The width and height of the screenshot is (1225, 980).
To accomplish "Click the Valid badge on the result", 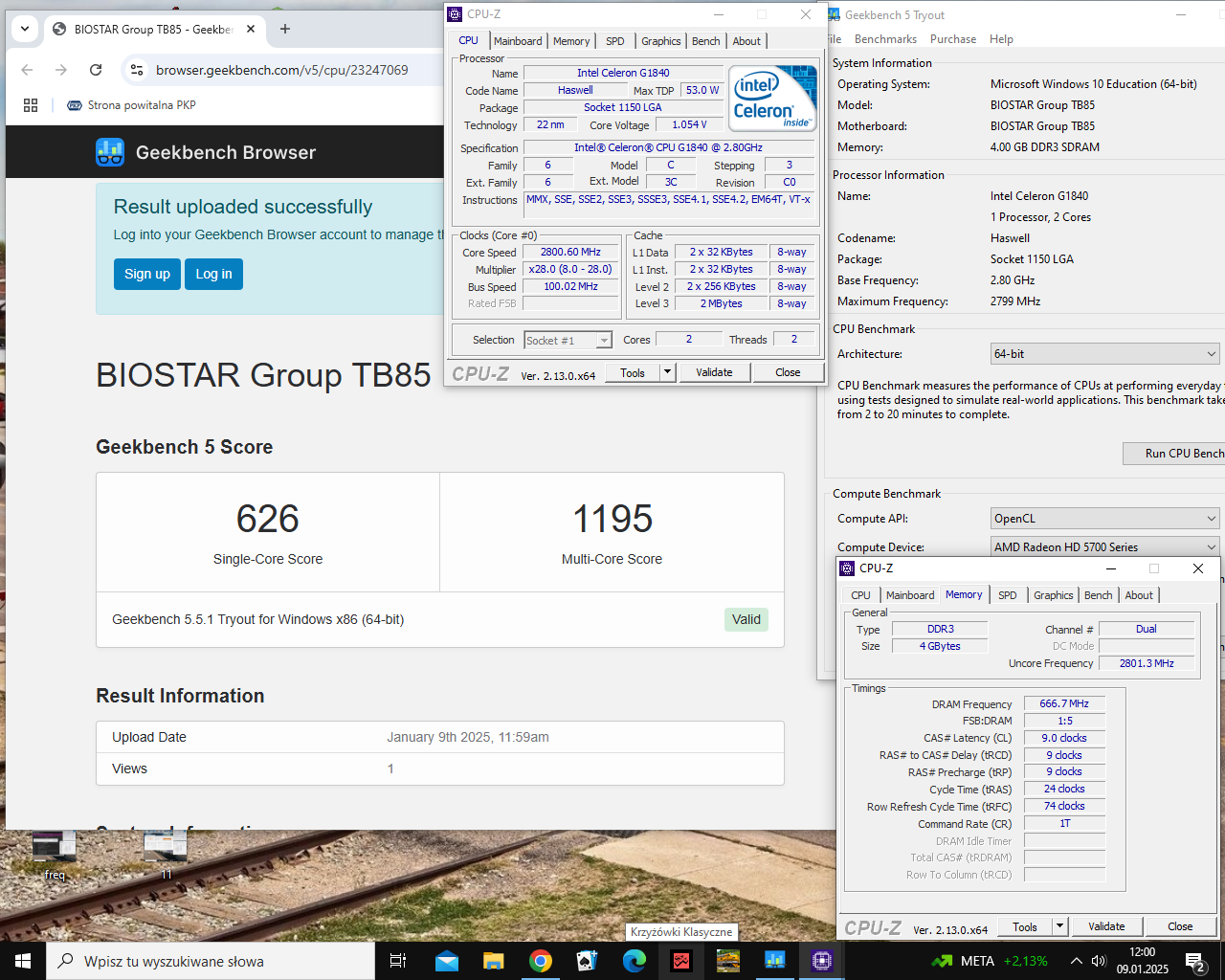I will pyautogui.click(x=746, y=619).
